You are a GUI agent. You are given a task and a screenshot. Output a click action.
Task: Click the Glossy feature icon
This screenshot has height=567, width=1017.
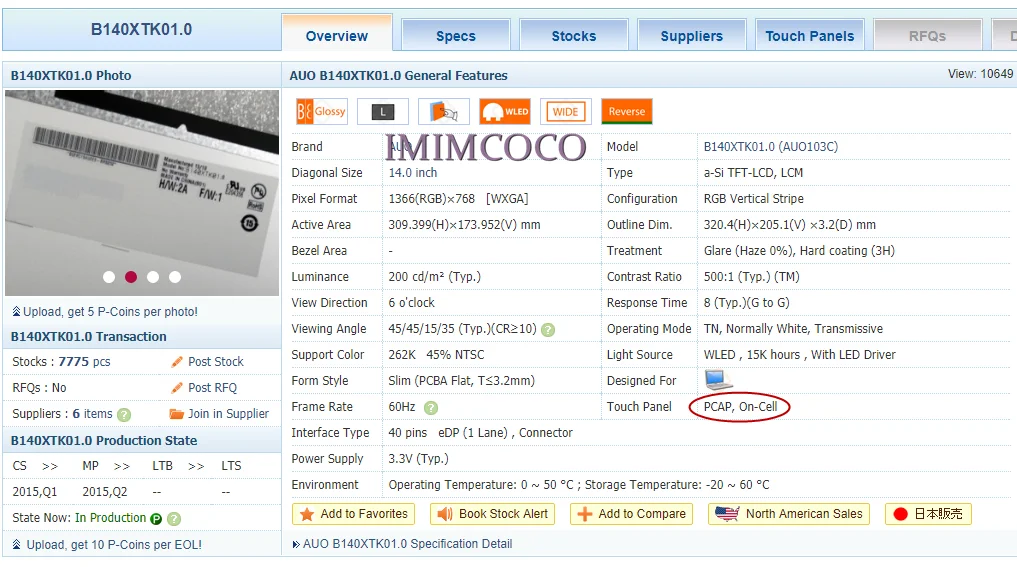322,112
